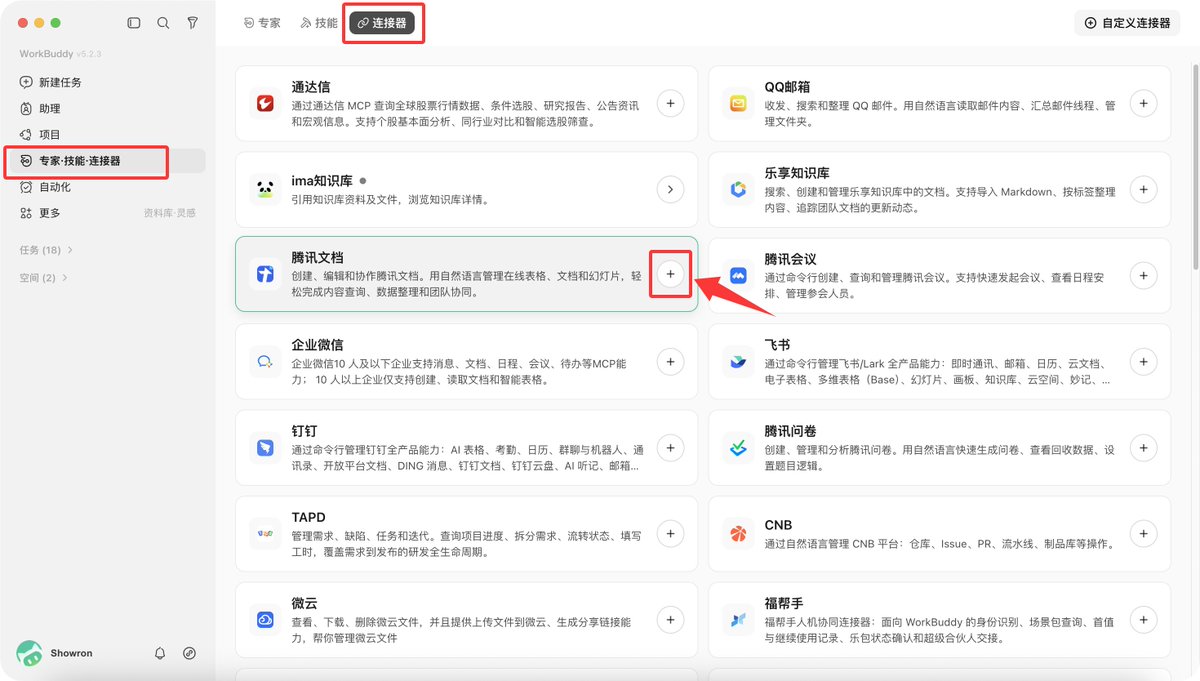Click the 钉钉 connector logo icon
1200x681 pixels.
(264, 447)
